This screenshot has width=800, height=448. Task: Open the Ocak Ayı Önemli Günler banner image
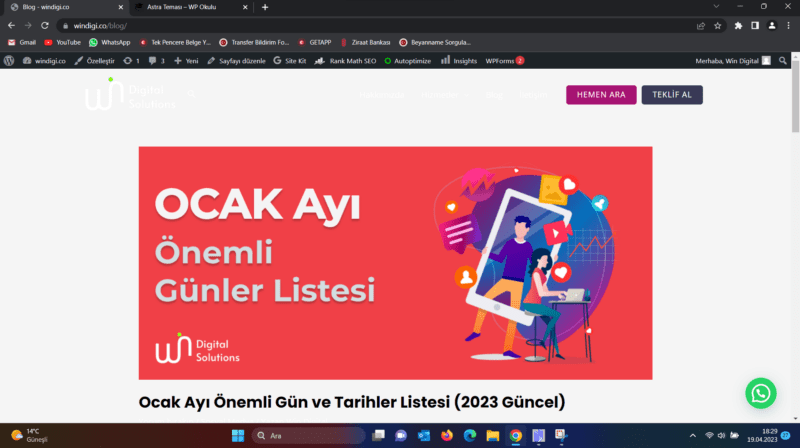click(395, 263)
